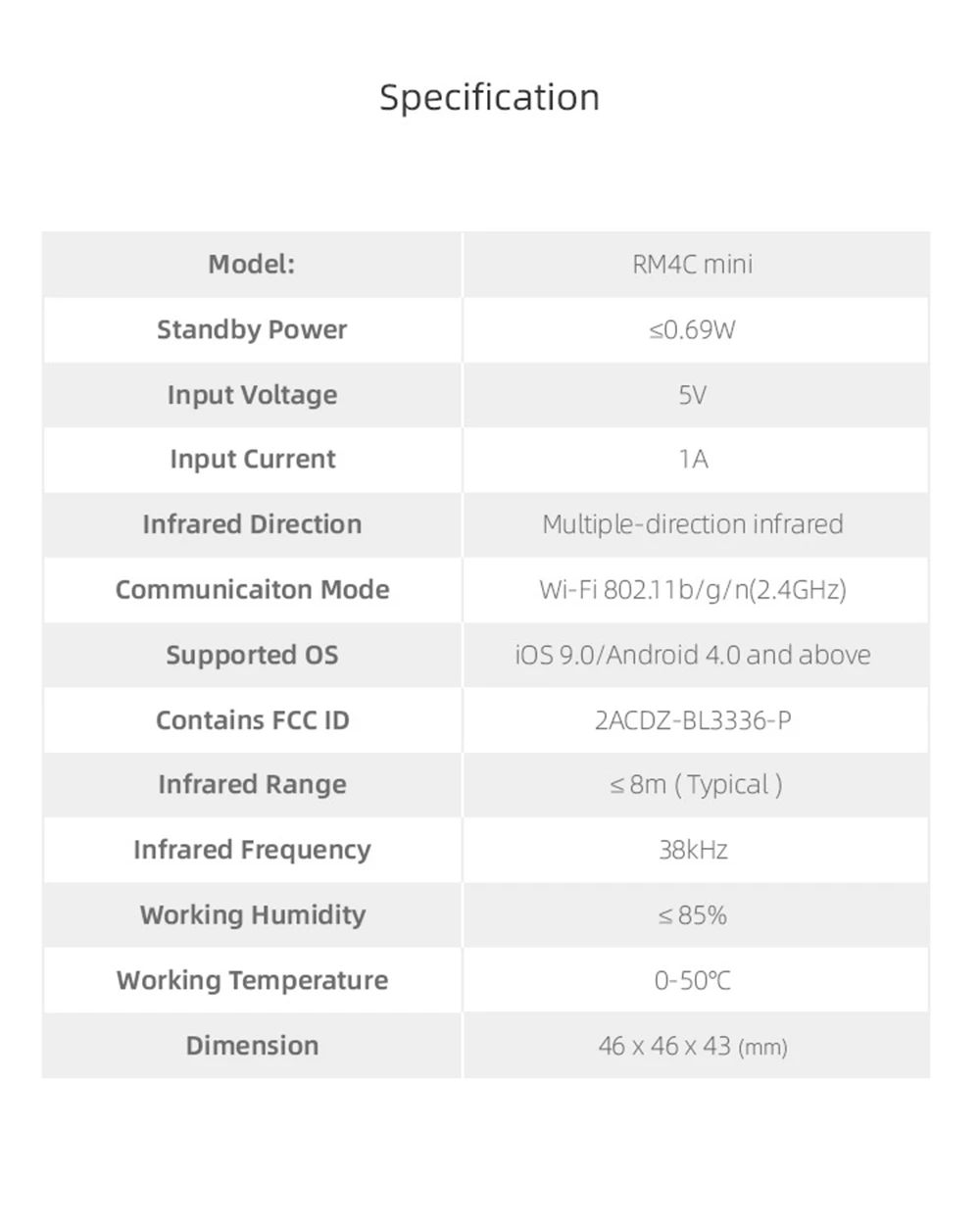Click iOS 9.0/Android 4.0 and above text
This screenshot has width=980, height=1231.
coord(693,655)
